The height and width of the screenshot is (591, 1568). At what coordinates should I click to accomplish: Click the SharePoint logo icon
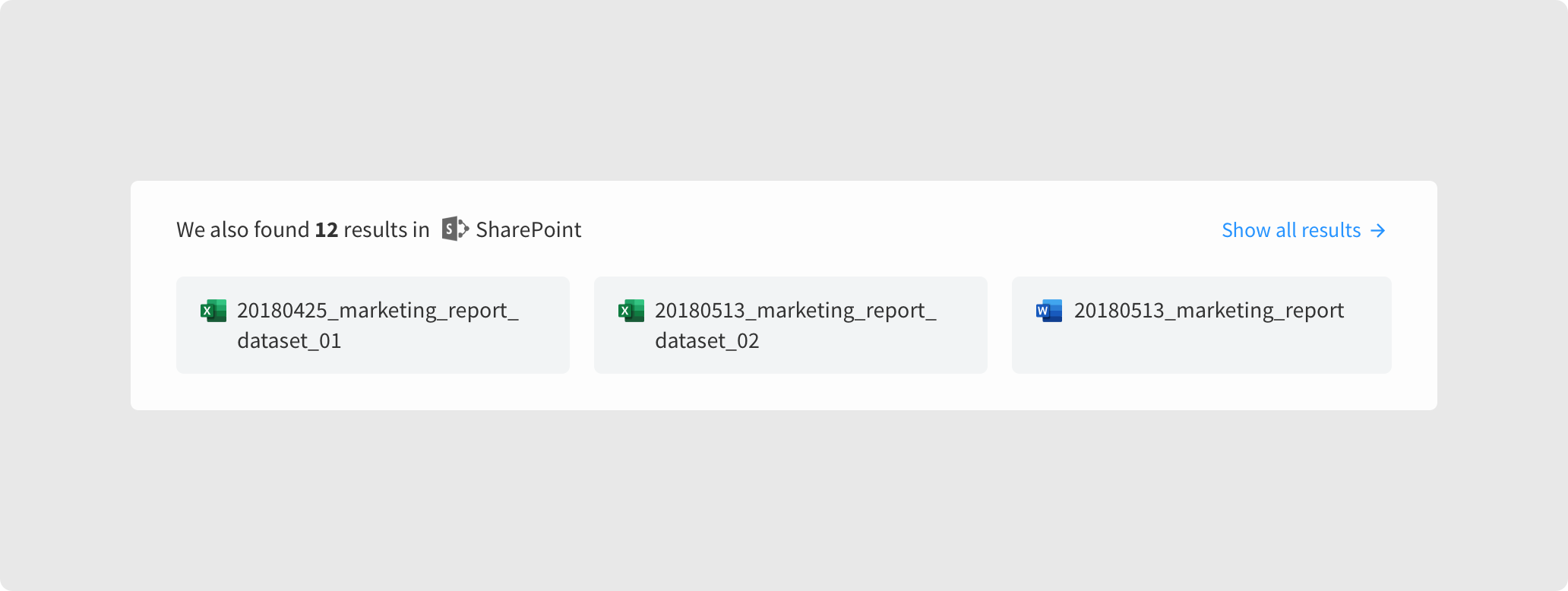click(455, 229)
